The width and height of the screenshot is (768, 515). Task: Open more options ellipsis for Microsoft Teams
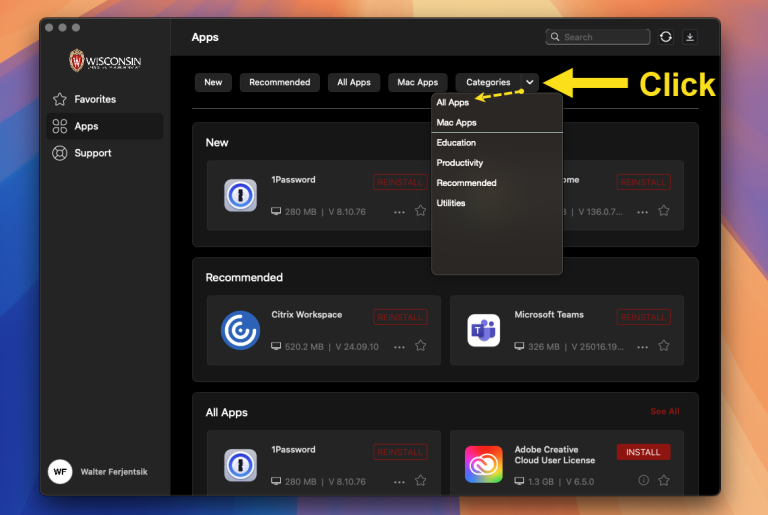point(643,347)
